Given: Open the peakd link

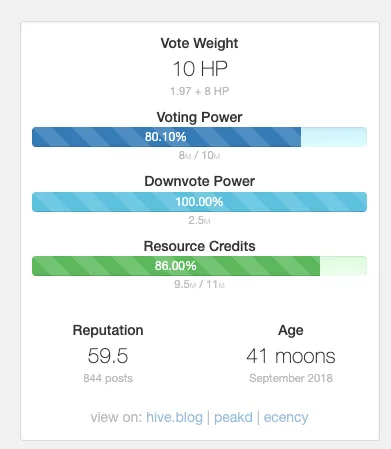Looking at the screenshot, I should tap(233, 417).
